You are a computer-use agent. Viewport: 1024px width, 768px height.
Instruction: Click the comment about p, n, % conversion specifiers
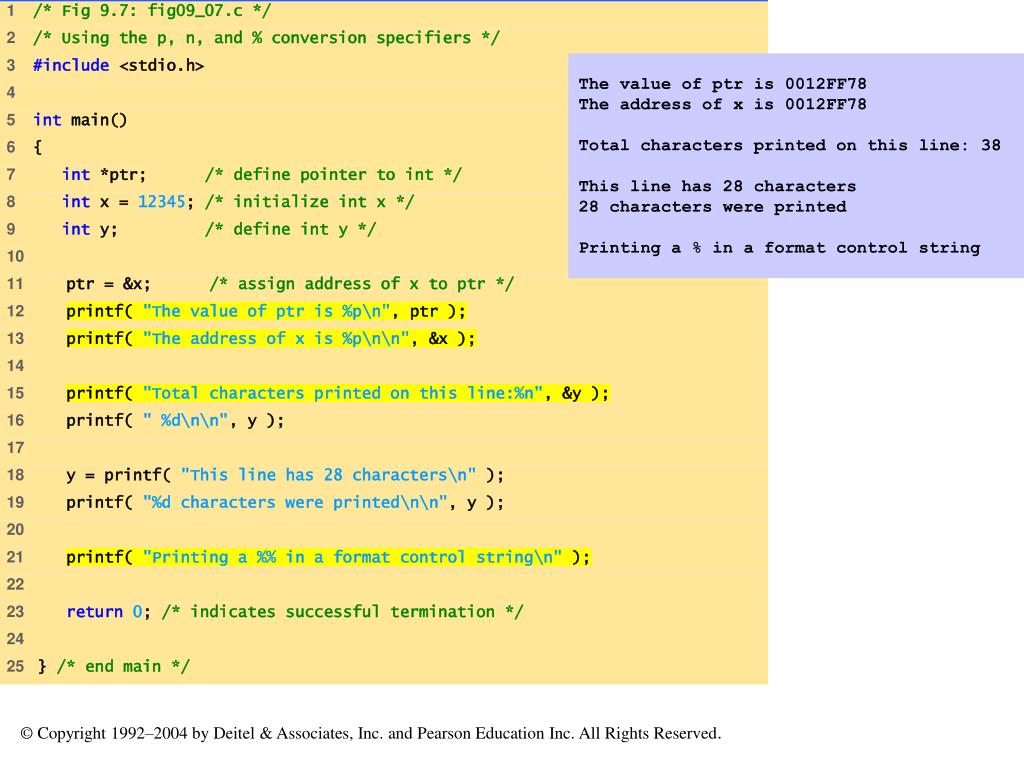click(266, 38)
